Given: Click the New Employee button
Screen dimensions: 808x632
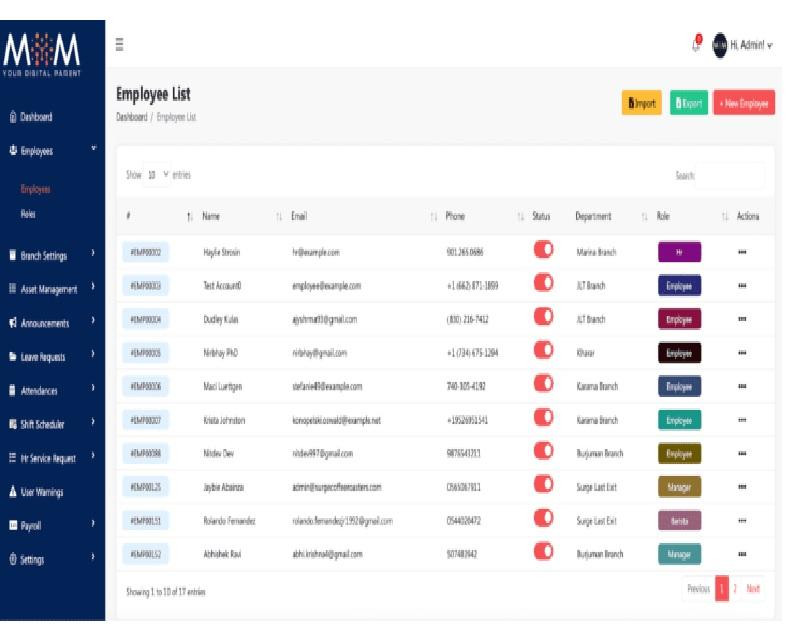Looking at the screenshot, I should [x=743, y=103].
